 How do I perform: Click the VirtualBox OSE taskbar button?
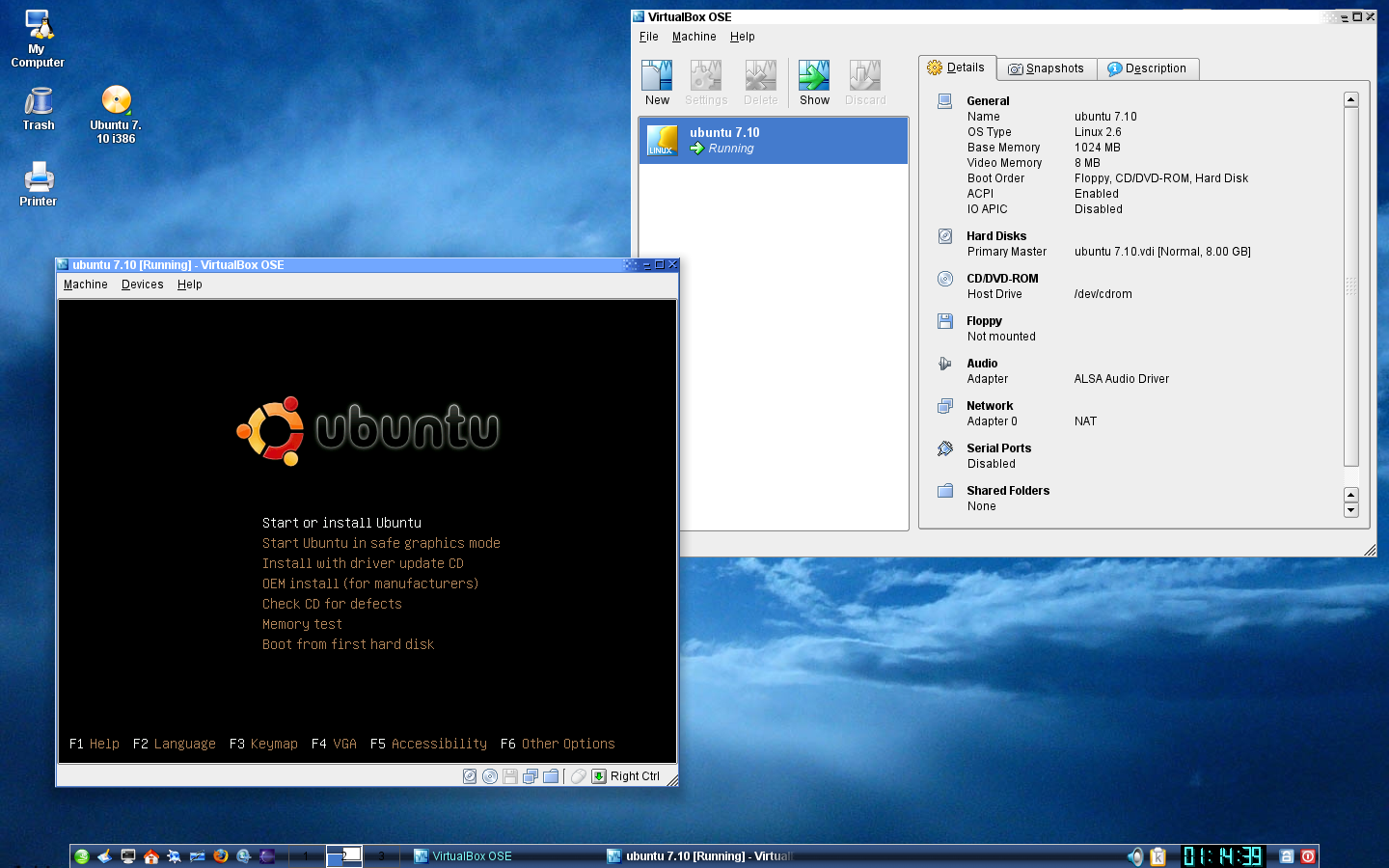click(463, 856)
